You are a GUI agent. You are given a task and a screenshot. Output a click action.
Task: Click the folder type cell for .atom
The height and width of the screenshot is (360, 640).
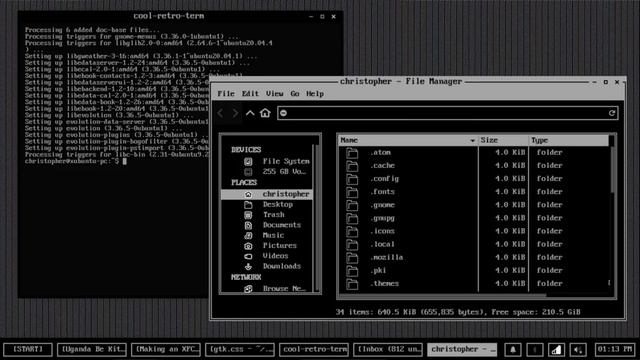click(549, 153)
